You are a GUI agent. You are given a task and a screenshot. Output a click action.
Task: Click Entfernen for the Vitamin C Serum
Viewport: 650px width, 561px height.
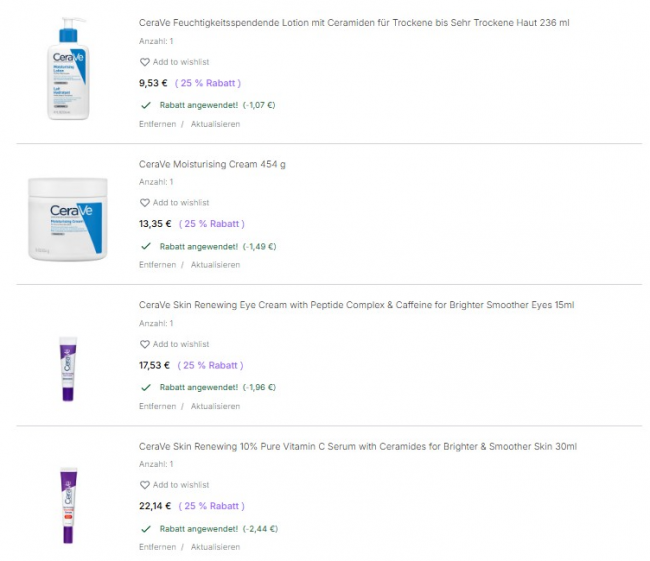coord(157,547)
